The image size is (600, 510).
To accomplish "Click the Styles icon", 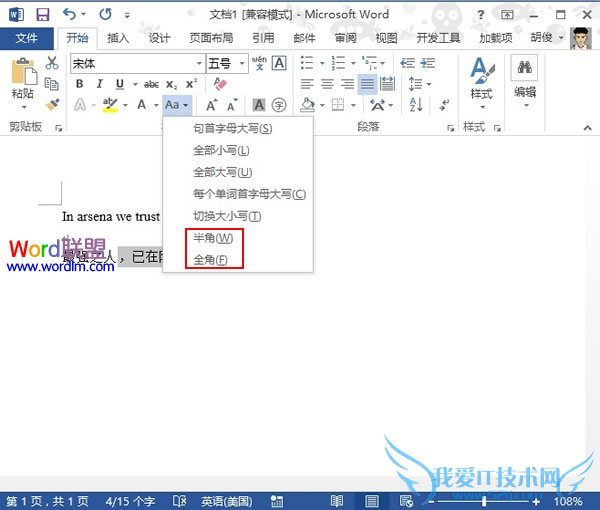I will pos(481,78).
